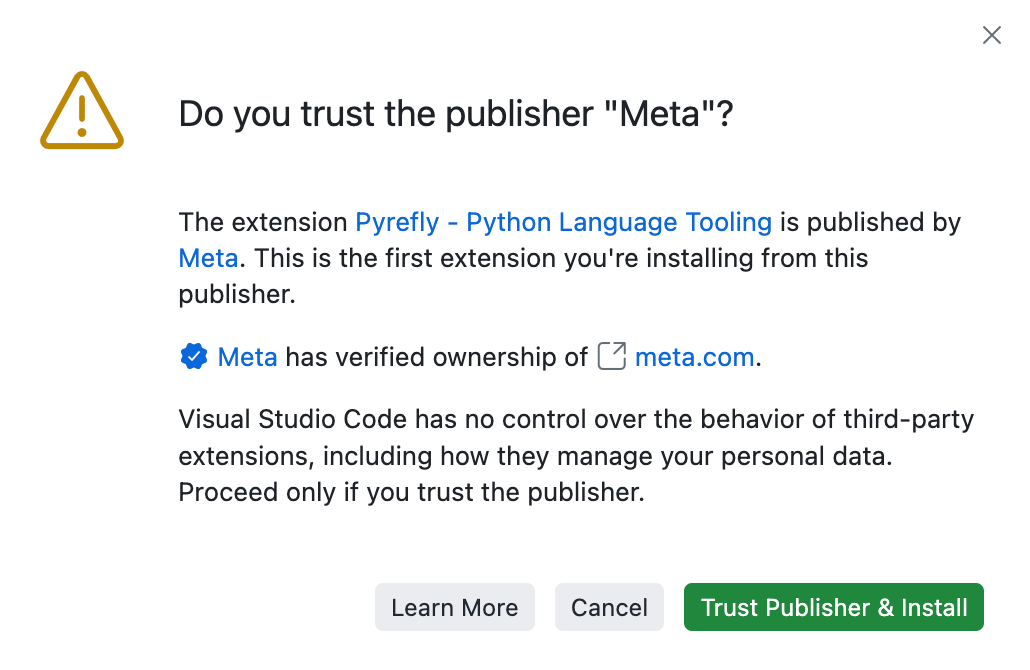Click the "Do you trust the publisher" heading
Screen dimensions: 1030x670
coord(455,114)
